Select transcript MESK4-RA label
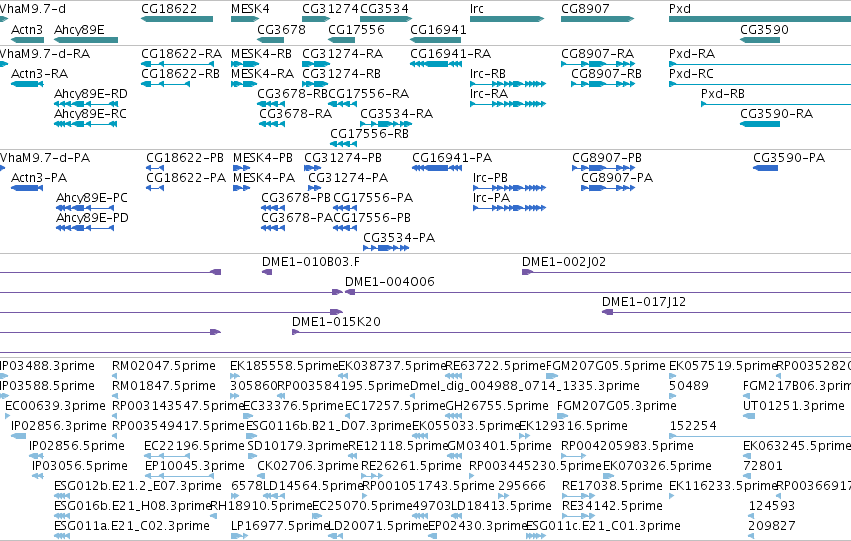The image size is (851, 541). click(x=262, y=74)
